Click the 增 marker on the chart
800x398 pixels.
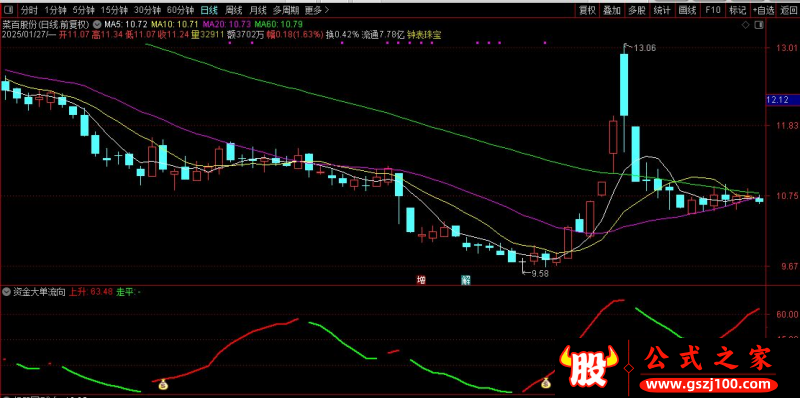click(421, 279)
